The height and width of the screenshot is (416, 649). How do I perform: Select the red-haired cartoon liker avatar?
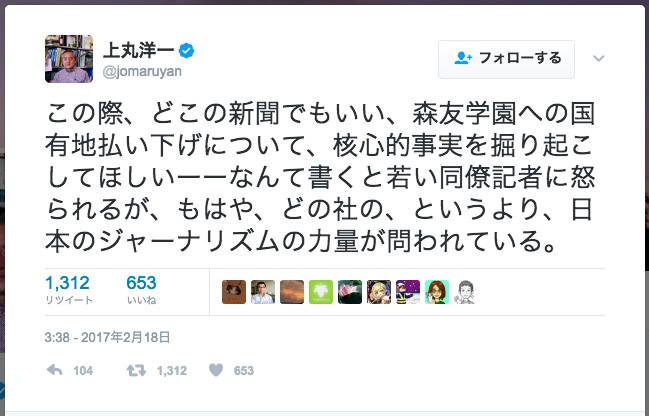click(x=436, y=292)
